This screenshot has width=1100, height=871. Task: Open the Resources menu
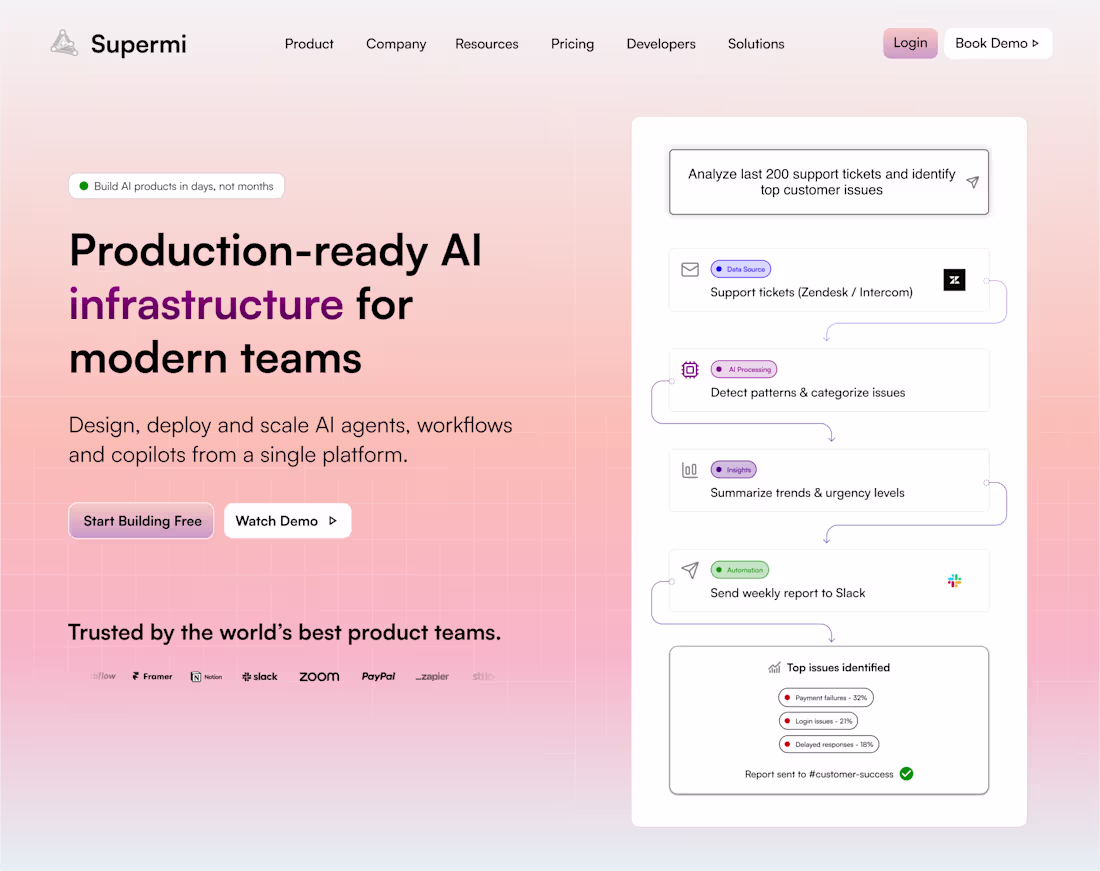click(x=487, y=43)
